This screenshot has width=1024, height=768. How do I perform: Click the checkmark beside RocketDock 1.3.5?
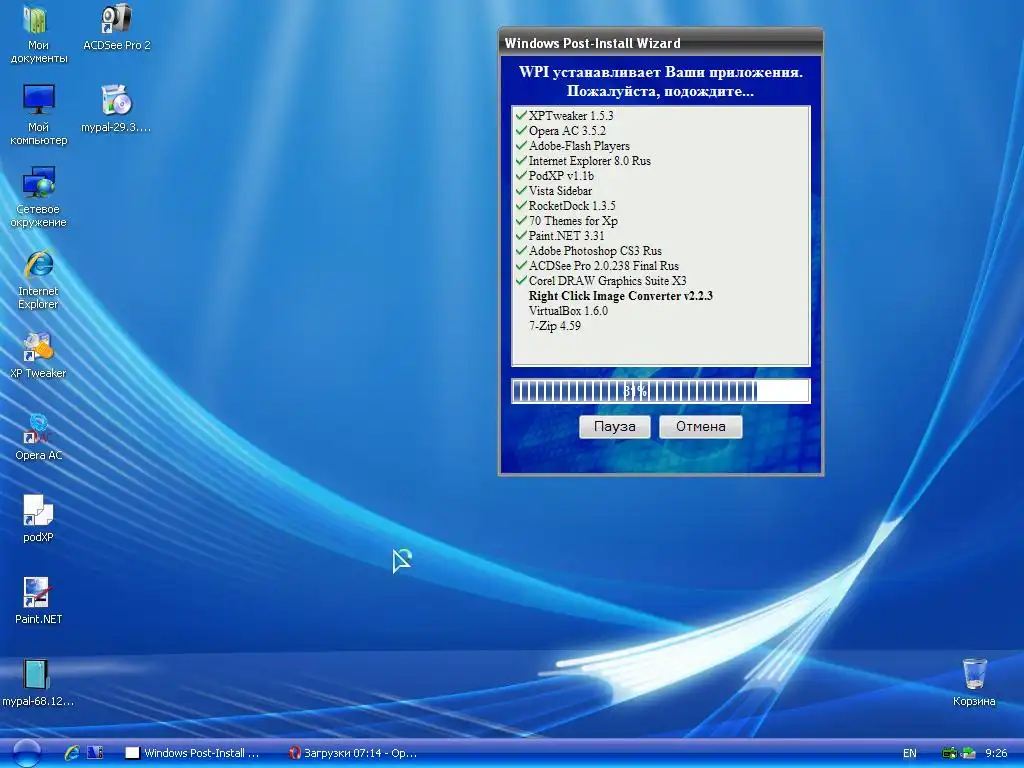coord(520,205)
